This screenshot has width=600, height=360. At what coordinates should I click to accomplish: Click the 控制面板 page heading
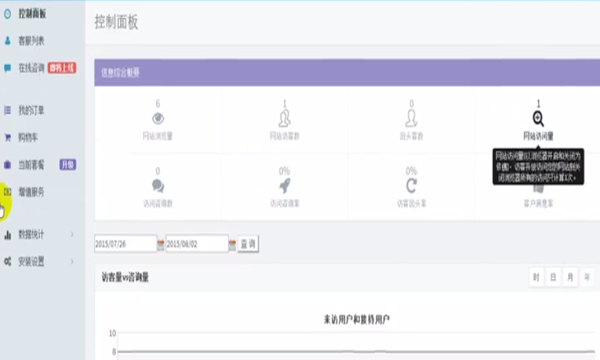click(116, 22)
